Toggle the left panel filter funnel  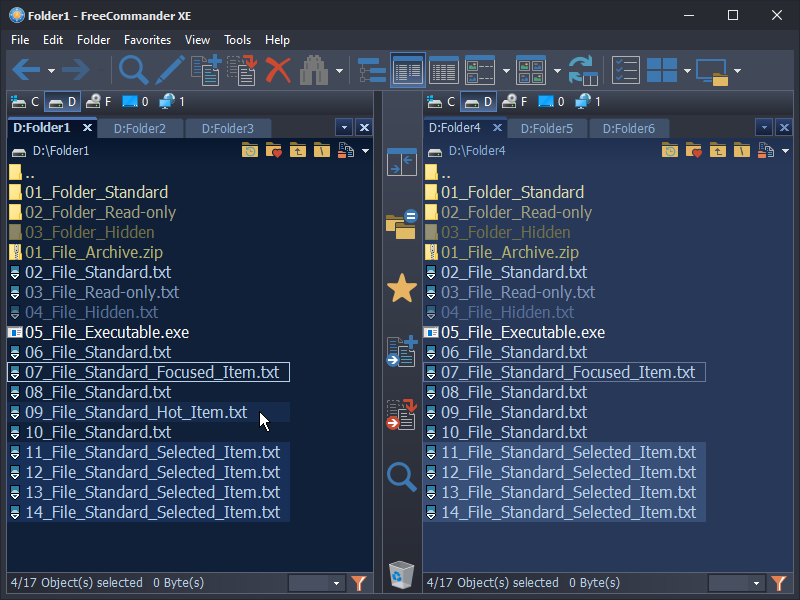tap(359, 582)
